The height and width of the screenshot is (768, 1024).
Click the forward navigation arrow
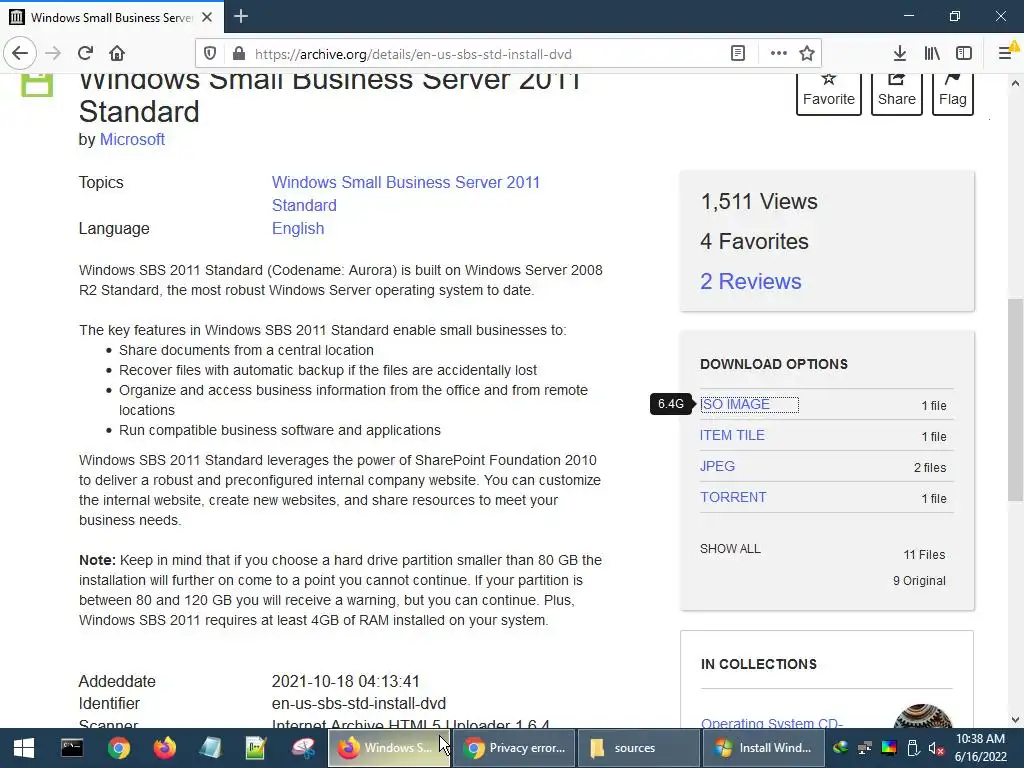pos(53,54)
